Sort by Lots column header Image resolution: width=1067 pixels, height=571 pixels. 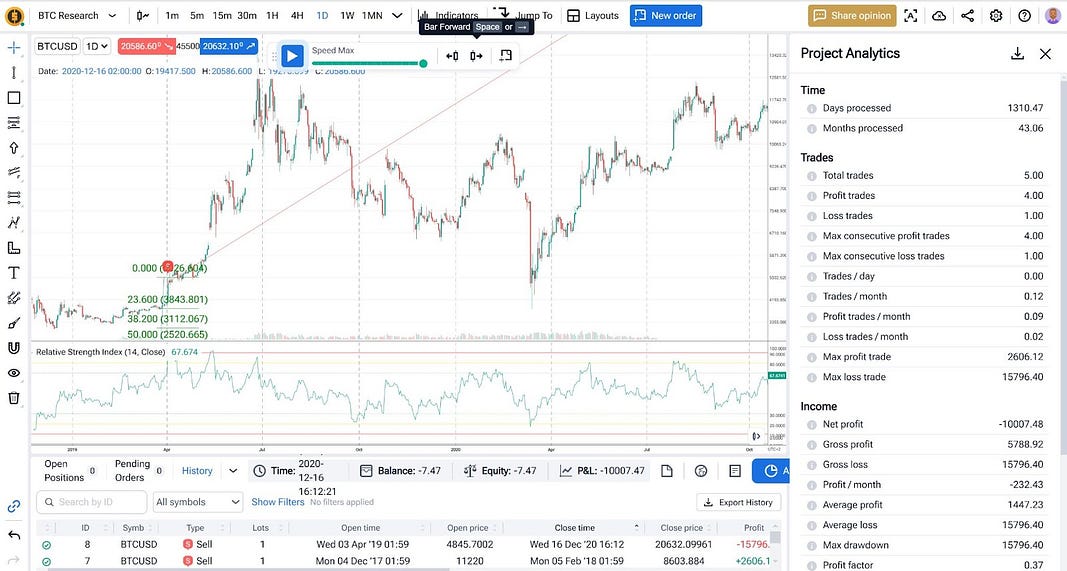click(261, 527)
